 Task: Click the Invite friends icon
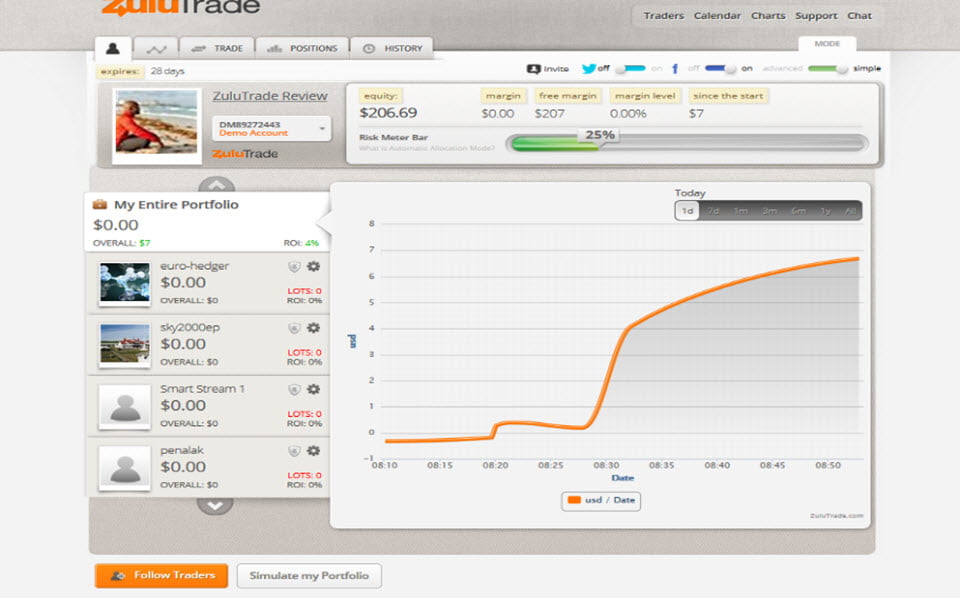click(x=533, y=69)
